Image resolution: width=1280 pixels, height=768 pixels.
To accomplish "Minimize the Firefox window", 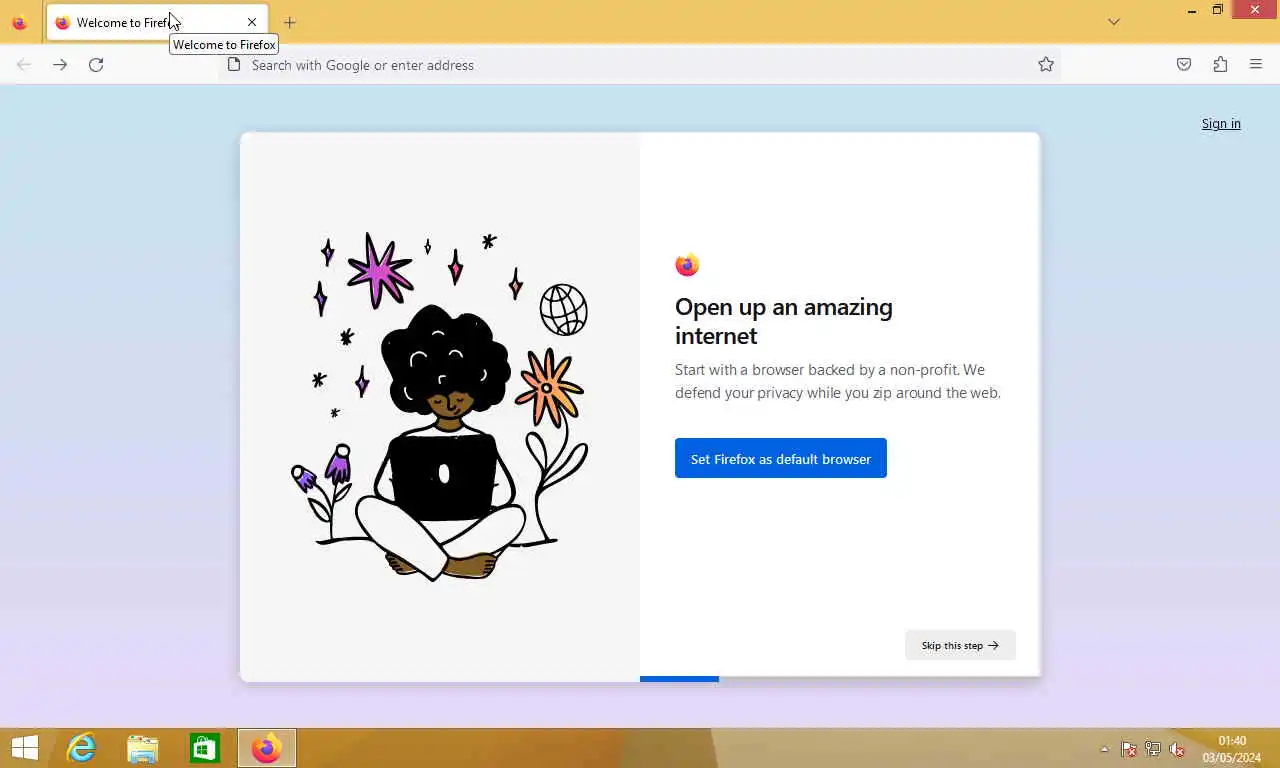I will click(x=1191, y=10).
